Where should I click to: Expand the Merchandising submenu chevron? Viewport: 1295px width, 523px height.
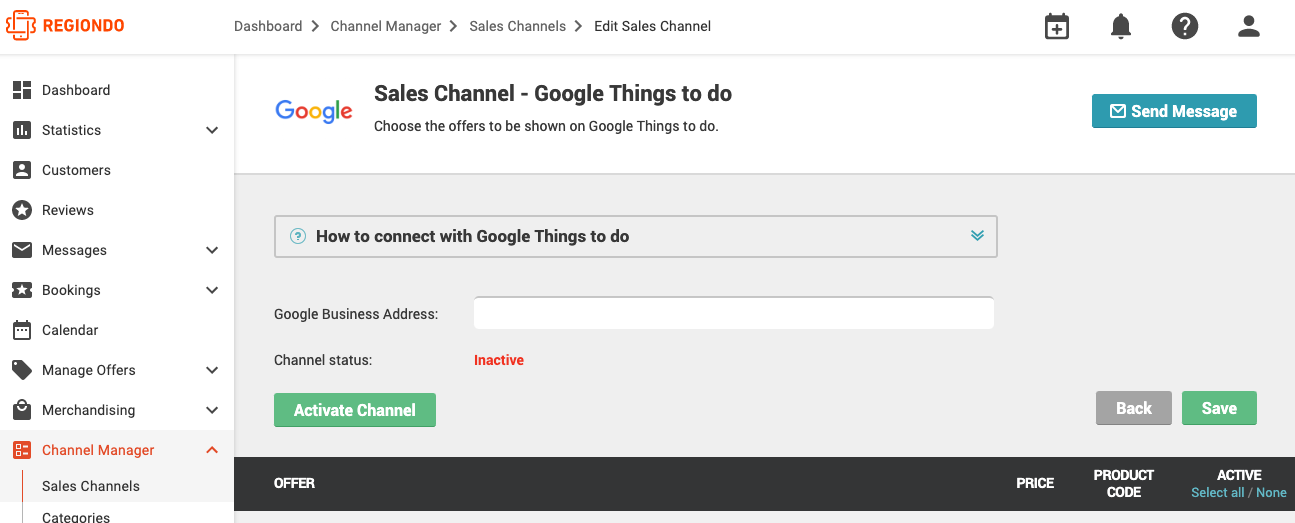[x=212, y=410]
